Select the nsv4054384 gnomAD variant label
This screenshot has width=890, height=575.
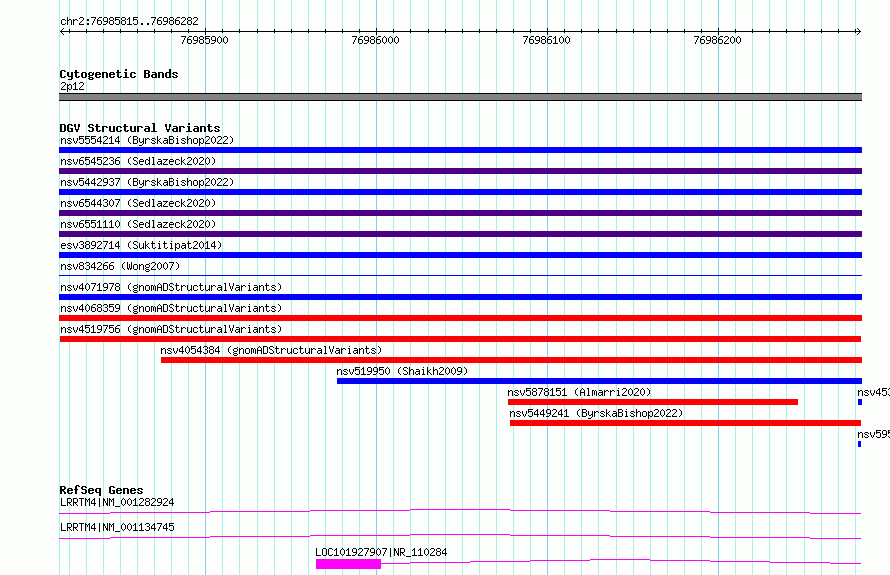pyautogui.click(x=271, y=350)
